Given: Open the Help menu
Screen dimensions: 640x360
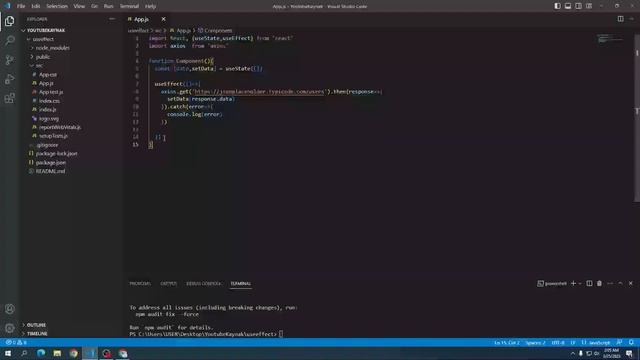Looking at the screenshot, I should pyautogui.click(x=150, y=6).
